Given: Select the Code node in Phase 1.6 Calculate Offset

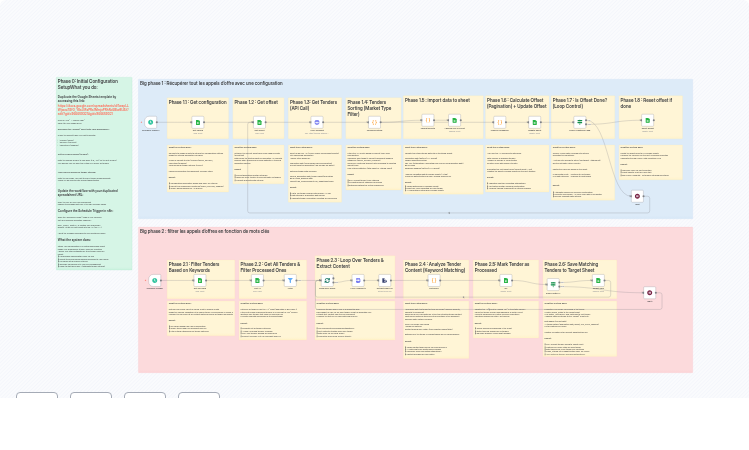Looking at the screenshot, I should [500, 122].
